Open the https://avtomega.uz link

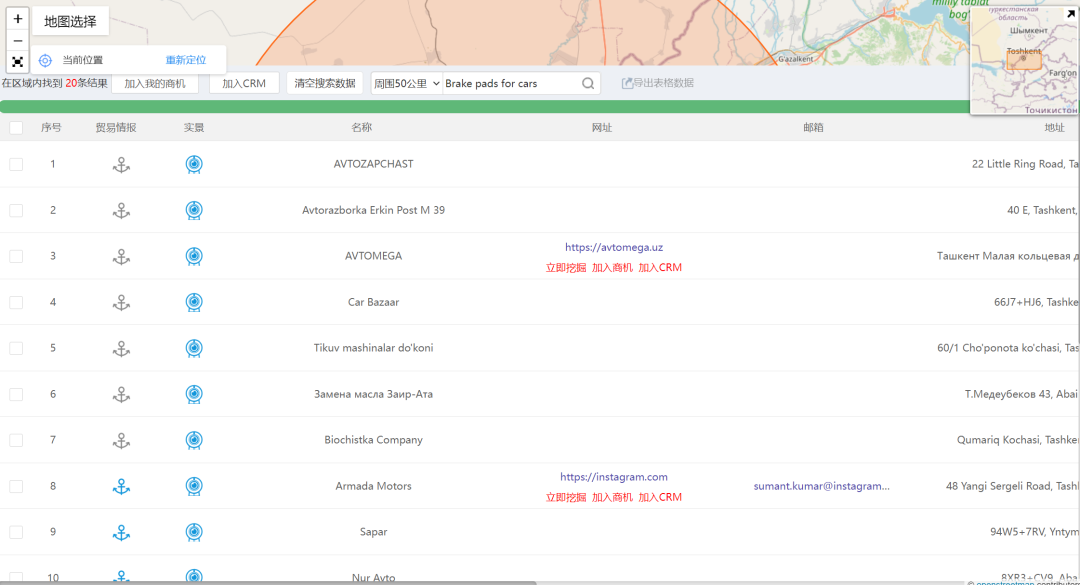coord(614,247)
